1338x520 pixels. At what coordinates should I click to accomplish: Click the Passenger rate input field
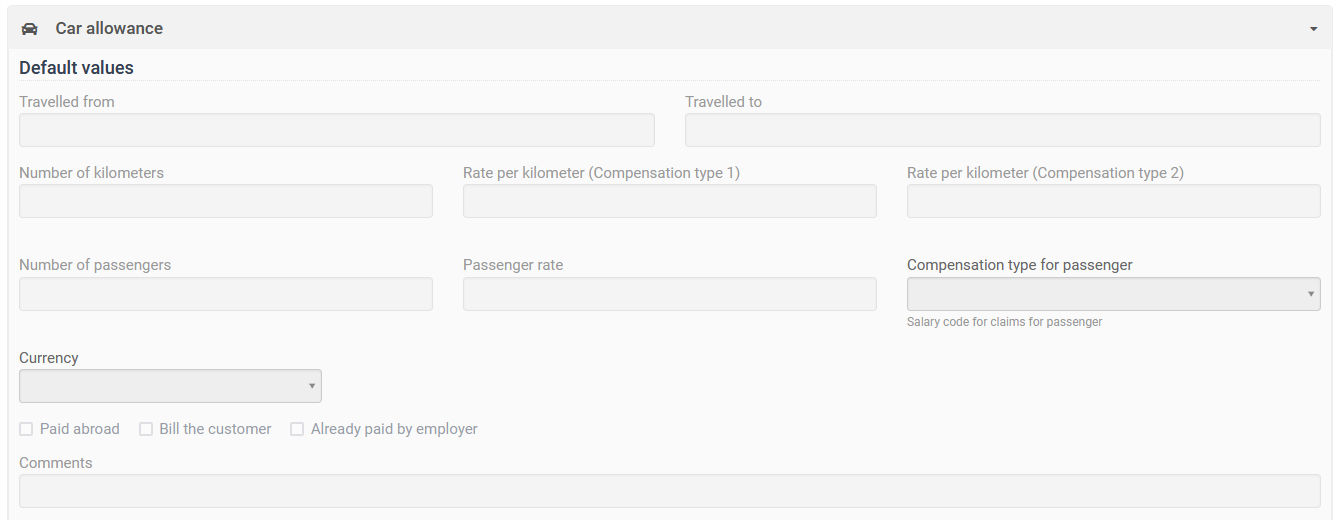(x=669, y=294)
